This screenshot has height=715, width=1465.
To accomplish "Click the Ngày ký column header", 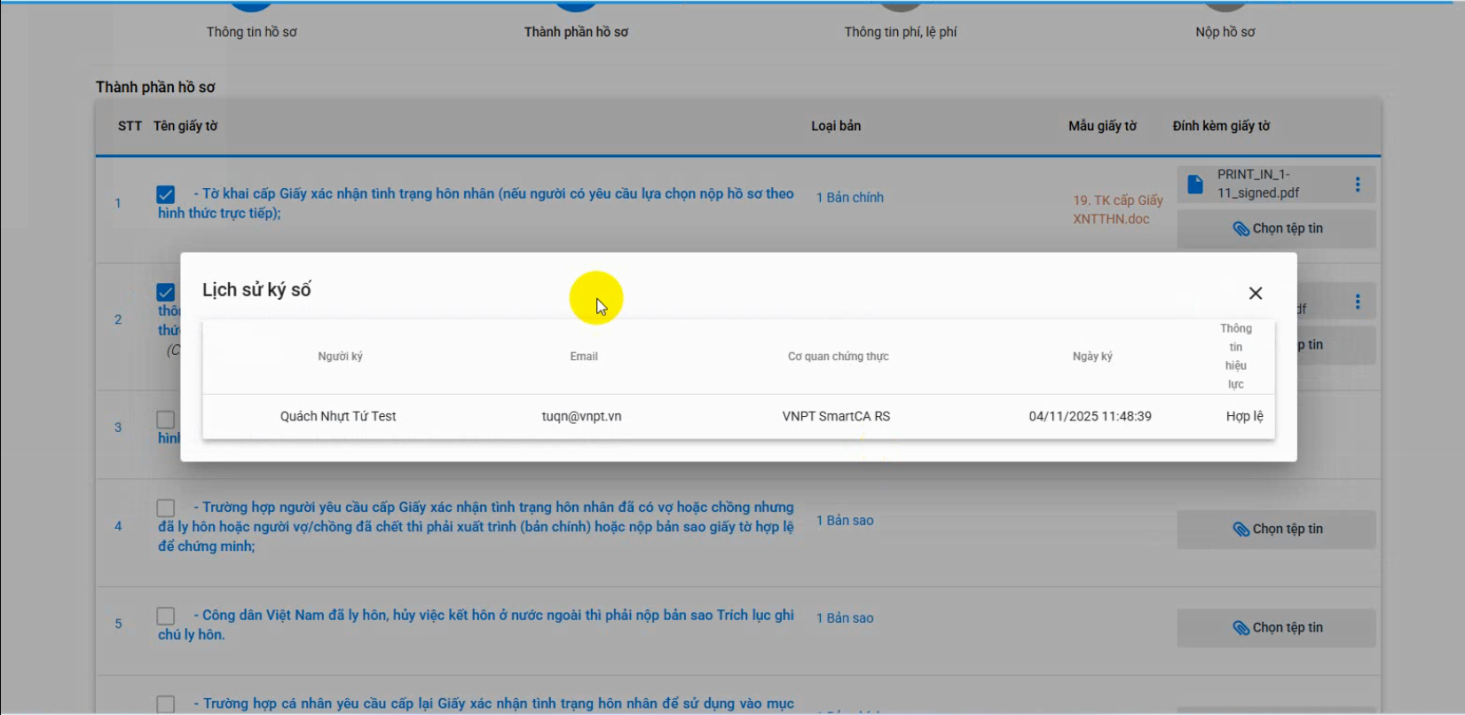I will point(1092,357).
